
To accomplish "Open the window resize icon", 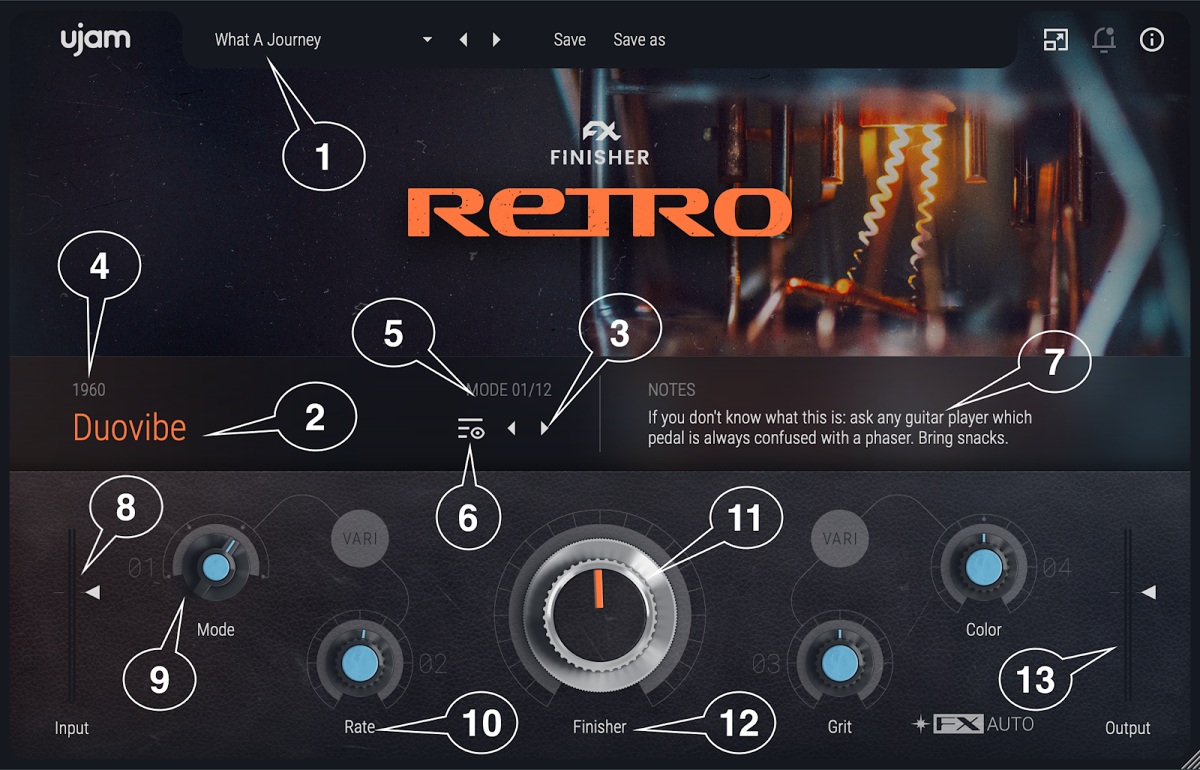I will (1057, 40).
